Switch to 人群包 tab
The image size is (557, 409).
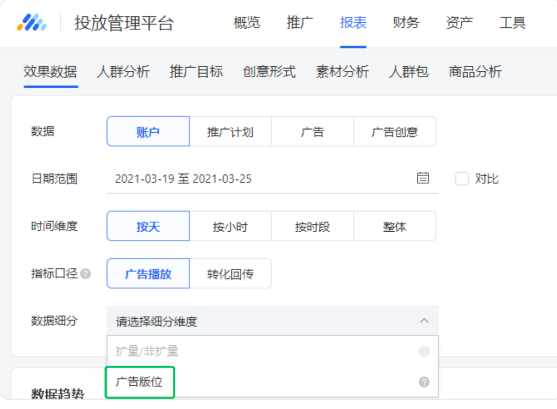point(409,71)
